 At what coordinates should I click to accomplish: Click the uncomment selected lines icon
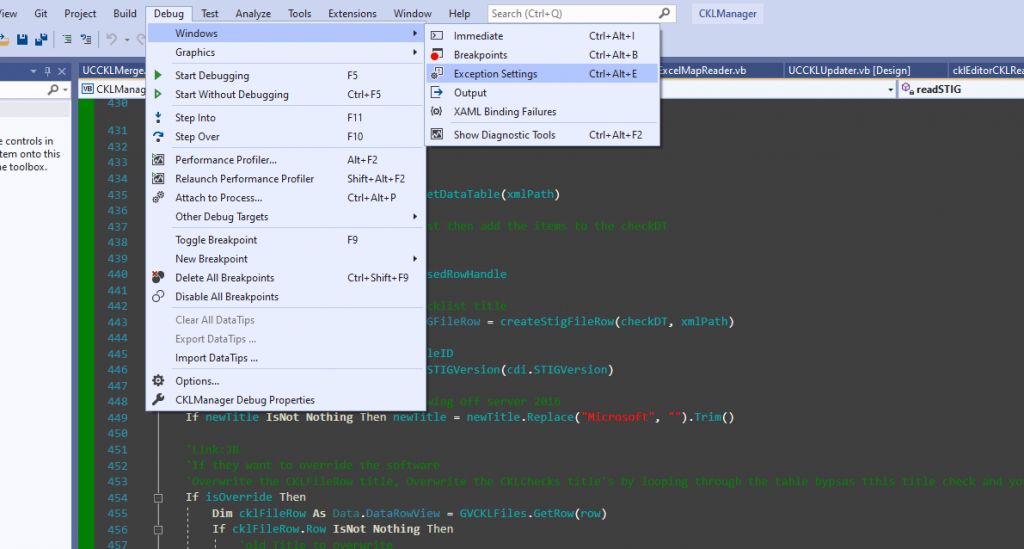coord(86,40)
